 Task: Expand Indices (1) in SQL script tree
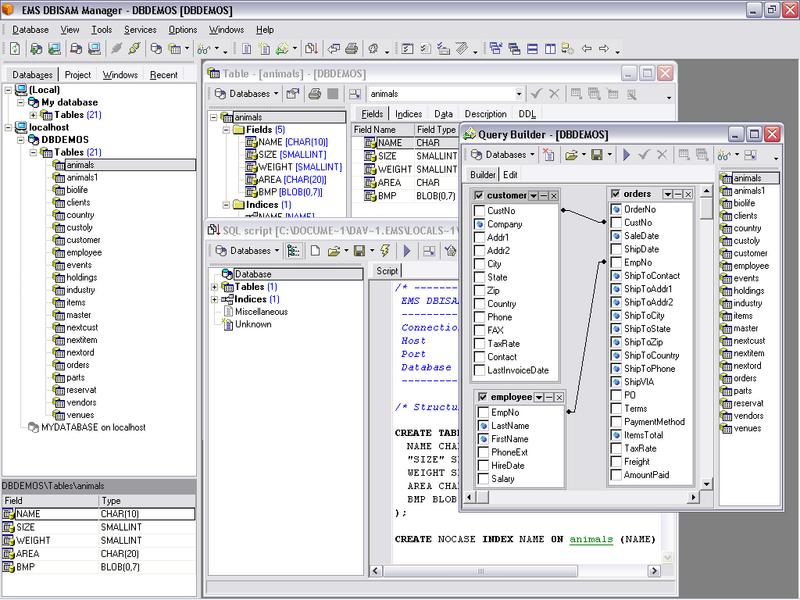tap(214, 299)
